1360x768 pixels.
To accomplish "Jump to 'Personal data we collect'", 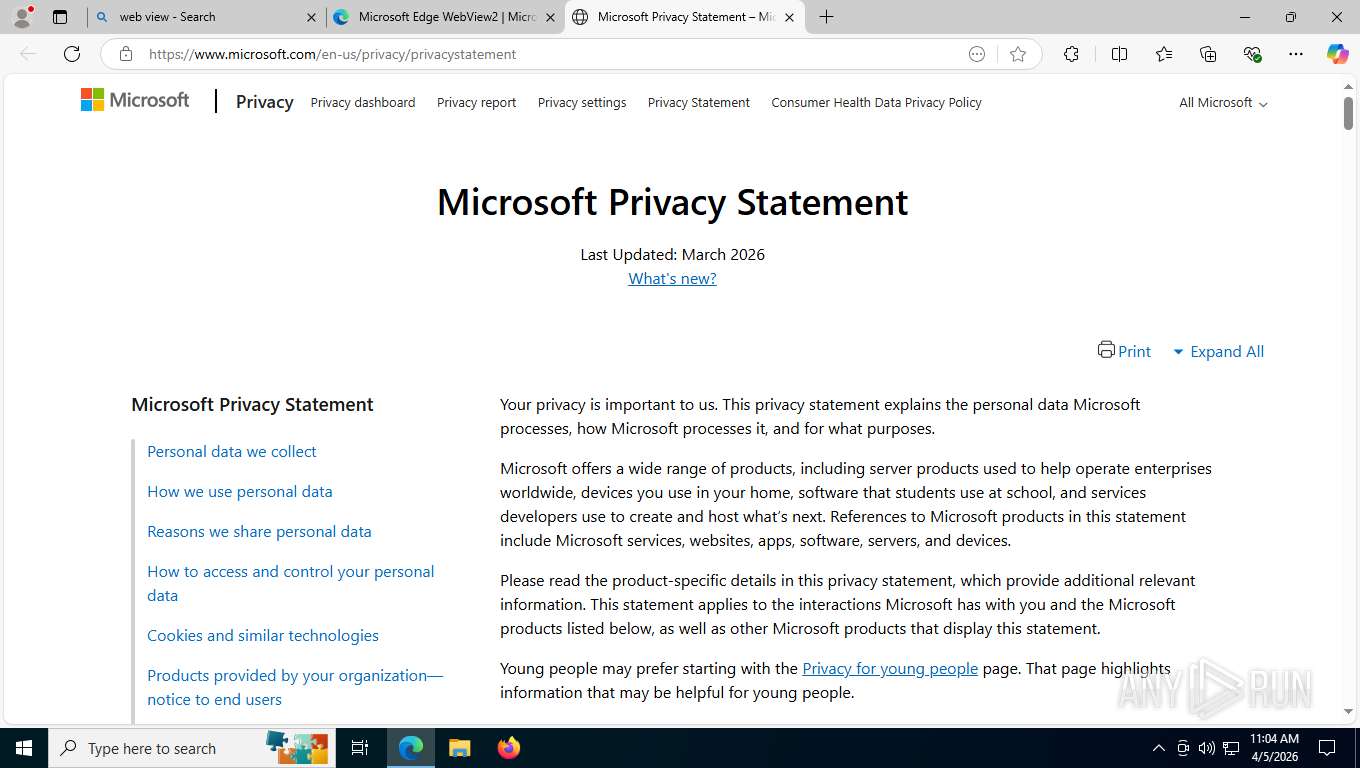I will coord(232,452).
